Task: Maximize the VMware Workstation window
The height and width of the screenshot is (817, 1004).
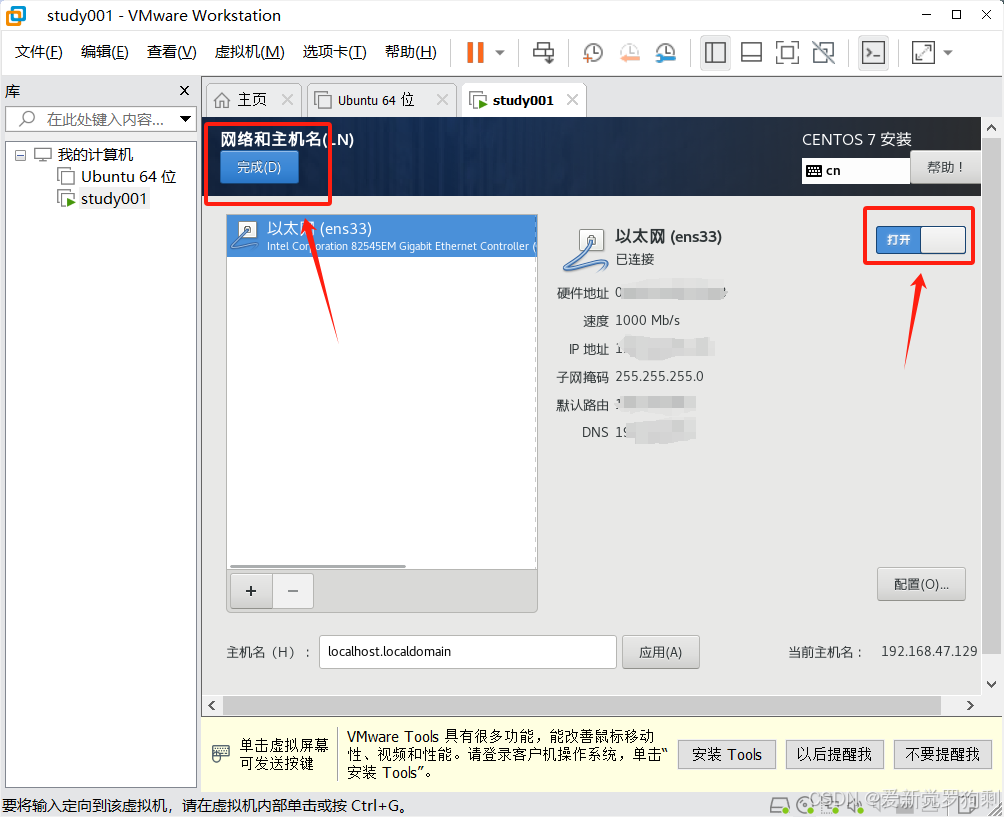Action: coord(956,15)
